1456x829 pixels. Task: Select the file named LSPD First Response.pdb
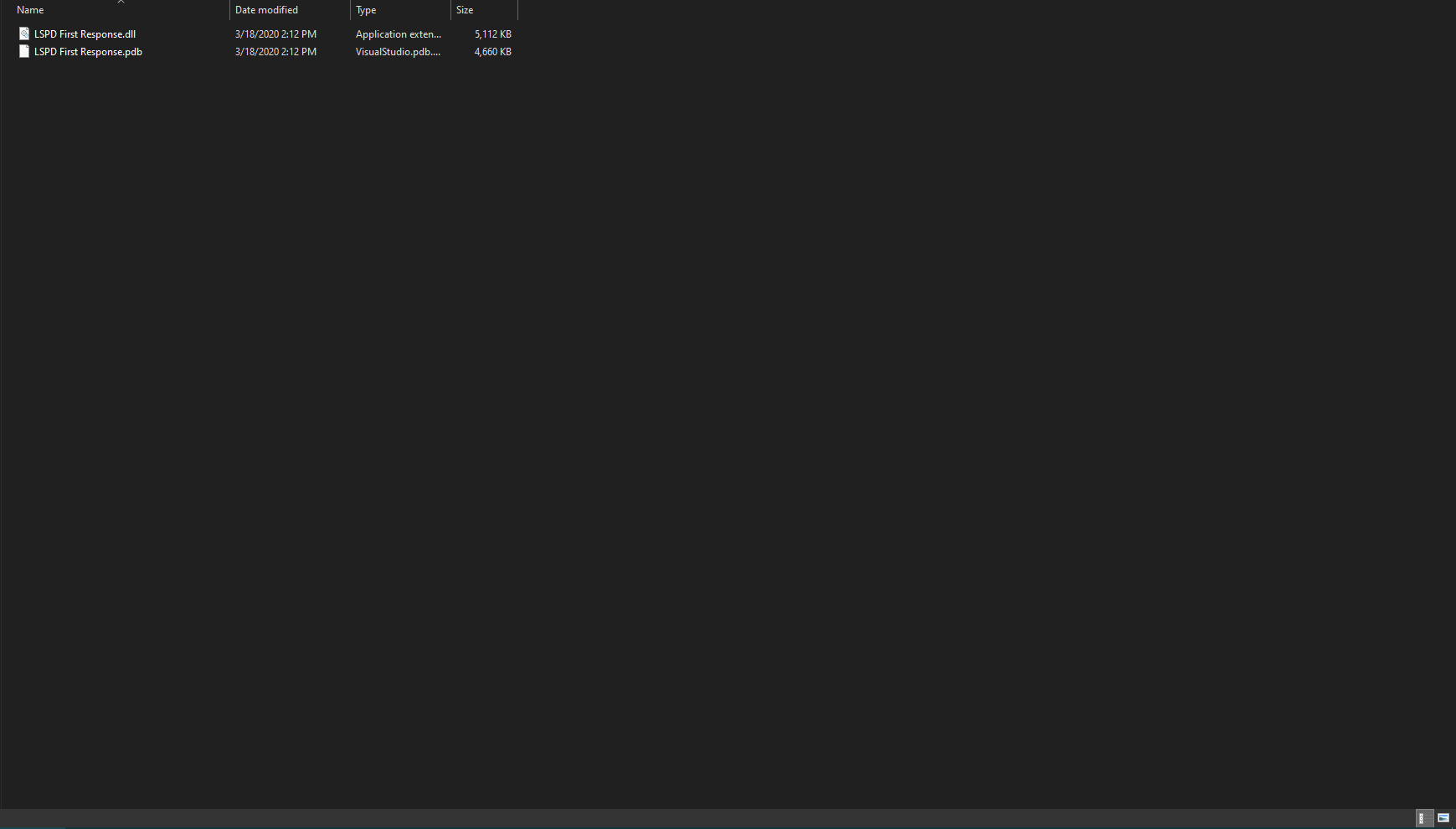click(x=88, y=52)
